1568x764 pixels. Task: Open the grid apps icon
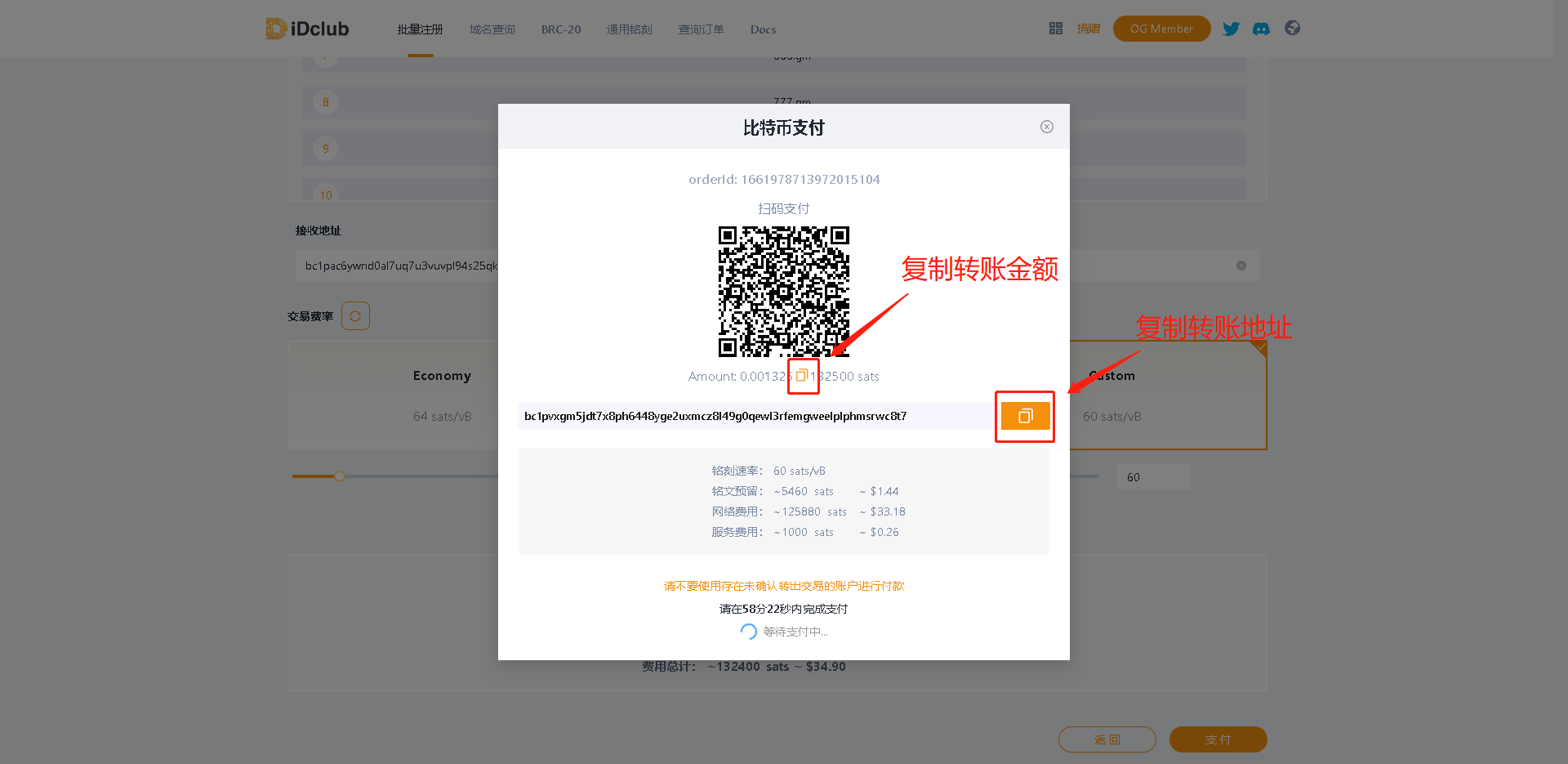pyautogui.click(x=1056, y=29)
